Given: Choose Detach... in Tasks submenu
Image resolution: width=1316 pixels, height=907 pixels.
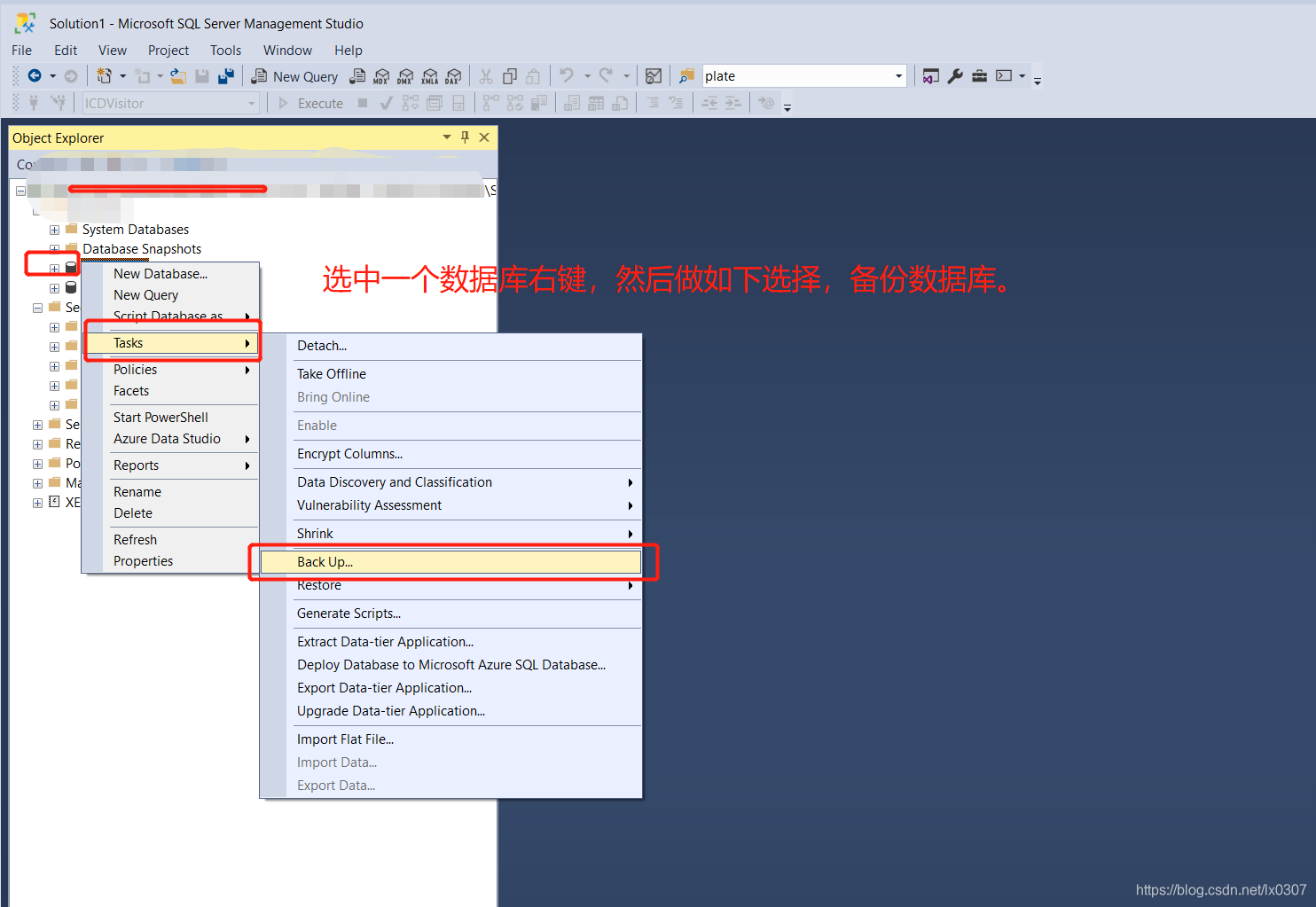Looking at the screenshot, I should (x=450, y=346).
